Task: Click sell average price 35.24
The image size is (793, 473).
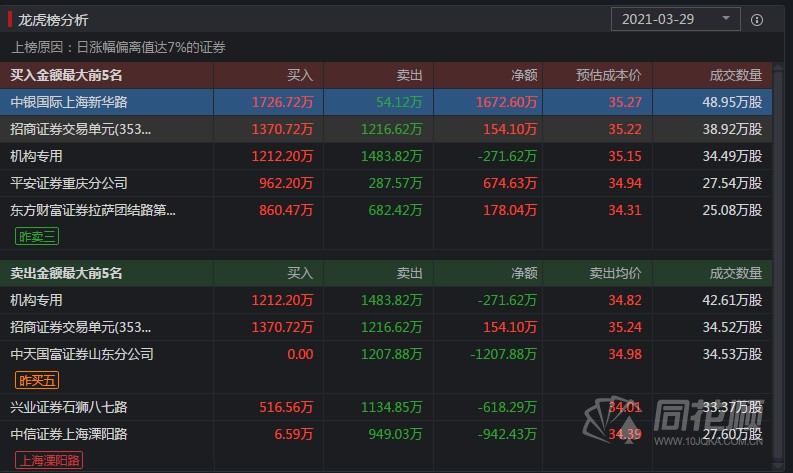Action: coord(625,327)
